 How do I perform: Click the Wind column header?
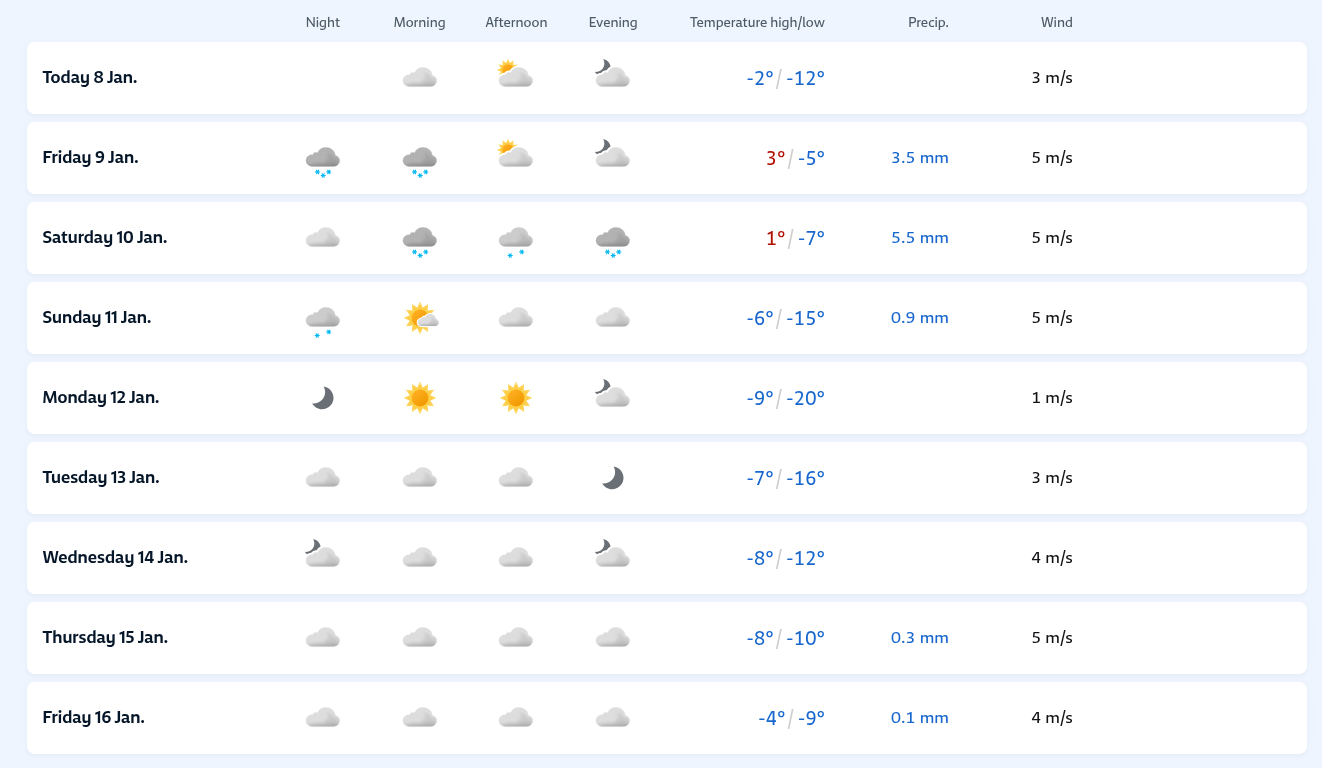pyautogui.click(x=1056, y=22)
